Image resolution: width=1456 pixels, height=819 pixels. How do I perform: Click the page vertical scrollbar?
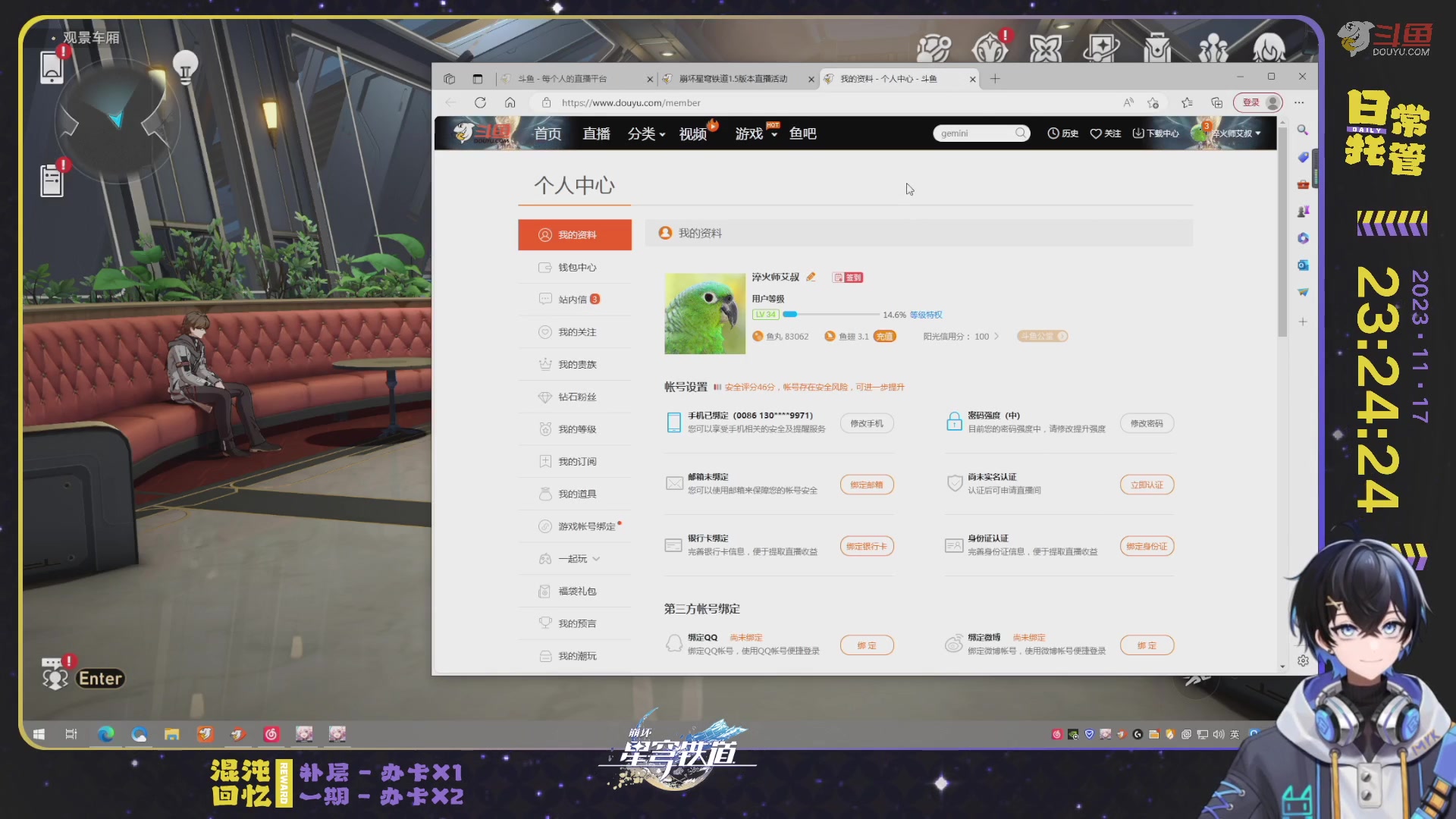pos(1282,231)
